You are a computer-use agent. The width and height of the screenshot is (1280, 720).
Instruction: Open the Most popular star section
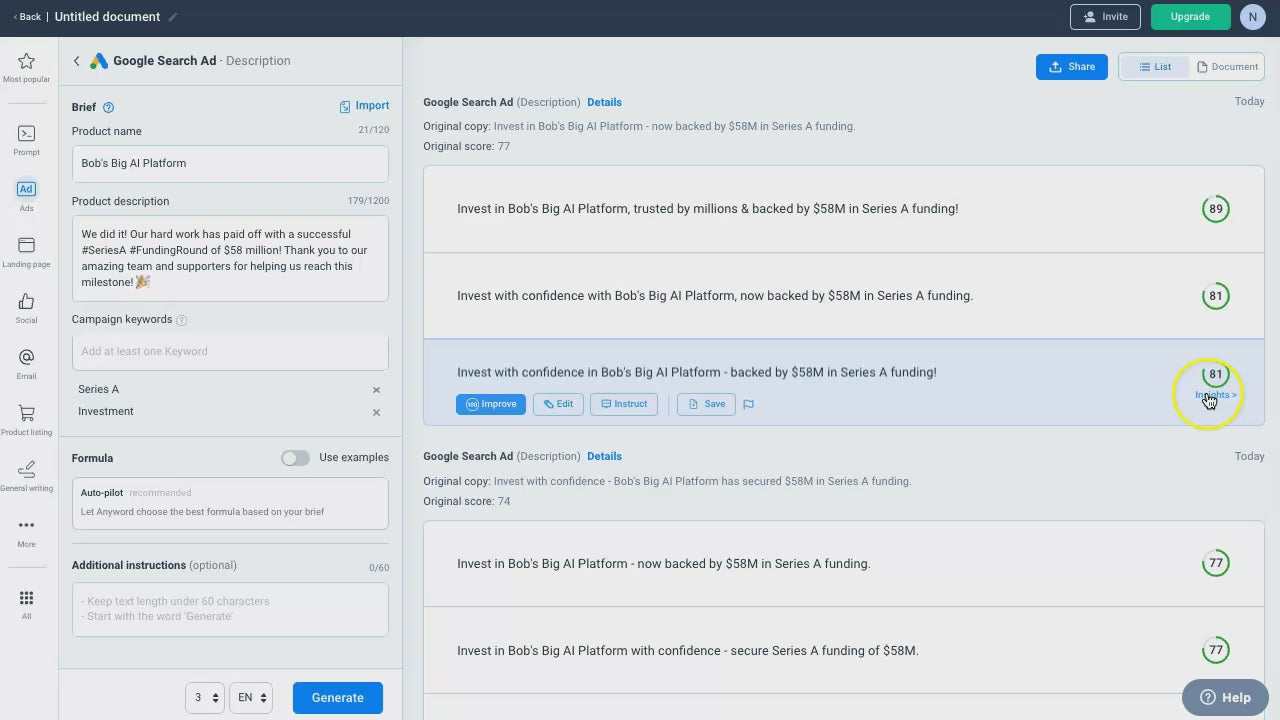[26, 68]
